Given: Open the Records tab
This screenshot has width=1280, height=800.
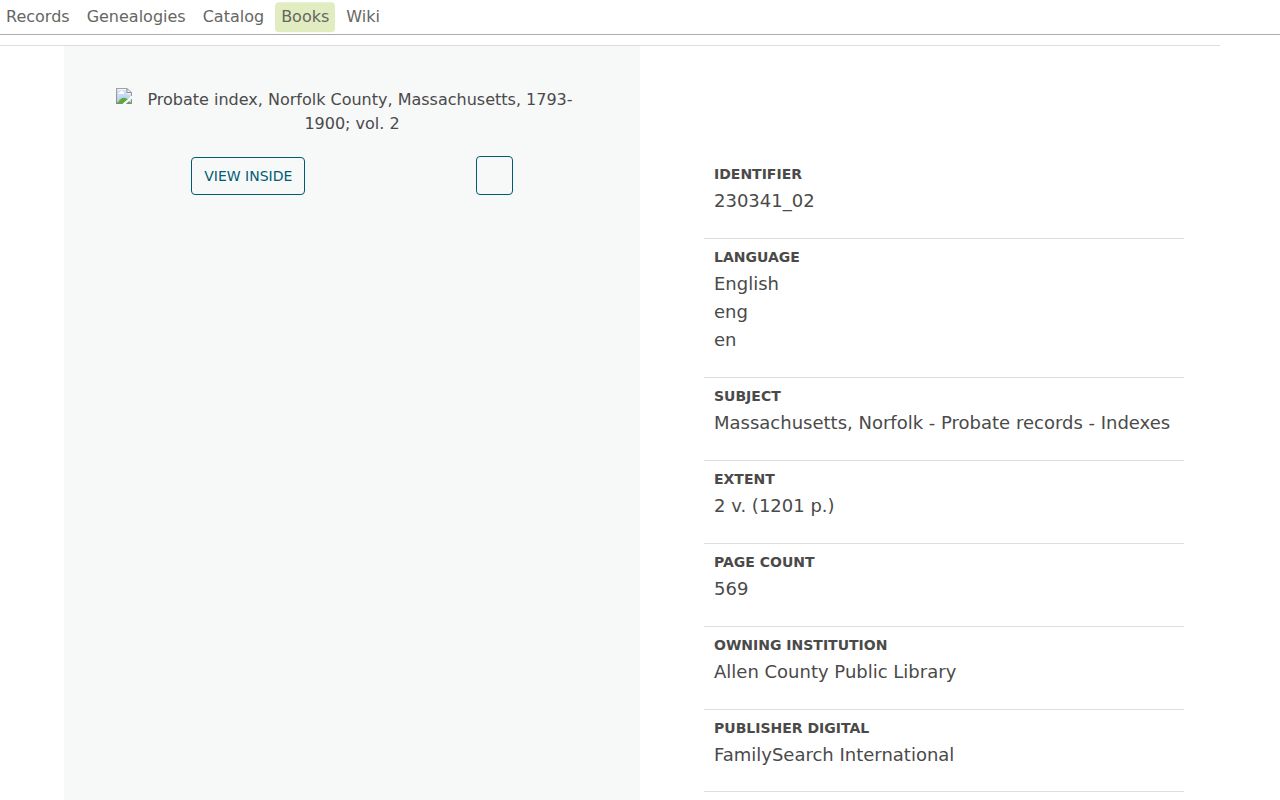Looking at the screenshot, I should (x=38, y=16).
